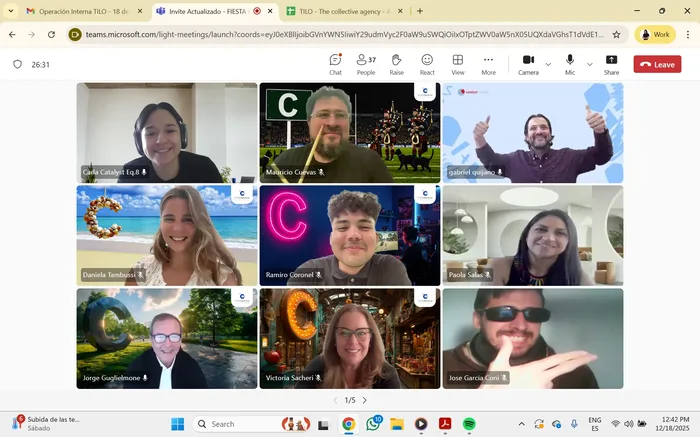
Task: Select Daniela Tambussi video tile
Action: [x=167, y=235]
